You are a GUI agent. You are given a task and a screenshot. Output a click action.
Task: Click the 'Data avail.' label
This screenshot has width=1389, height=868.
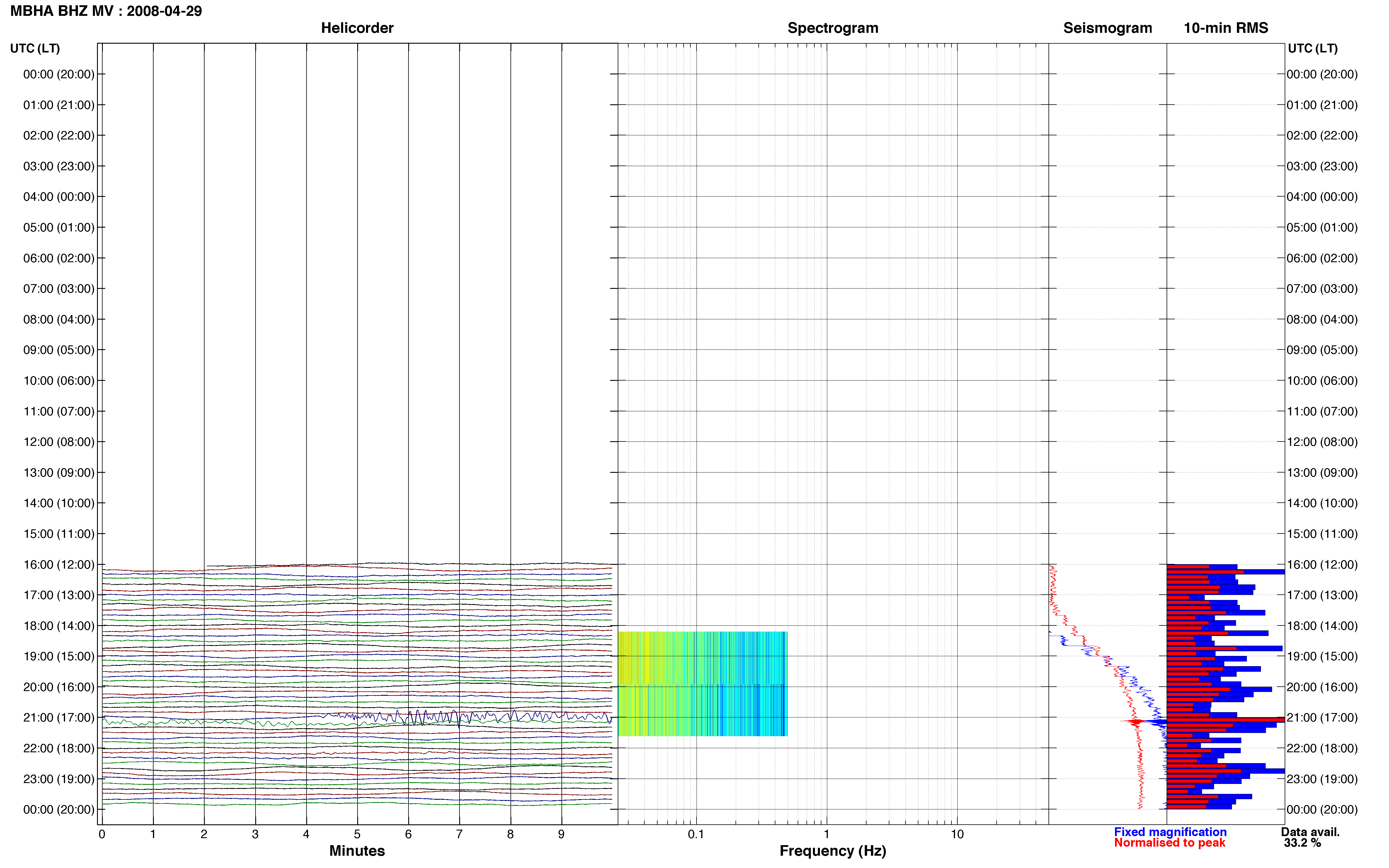click(x=1310, y=832)
